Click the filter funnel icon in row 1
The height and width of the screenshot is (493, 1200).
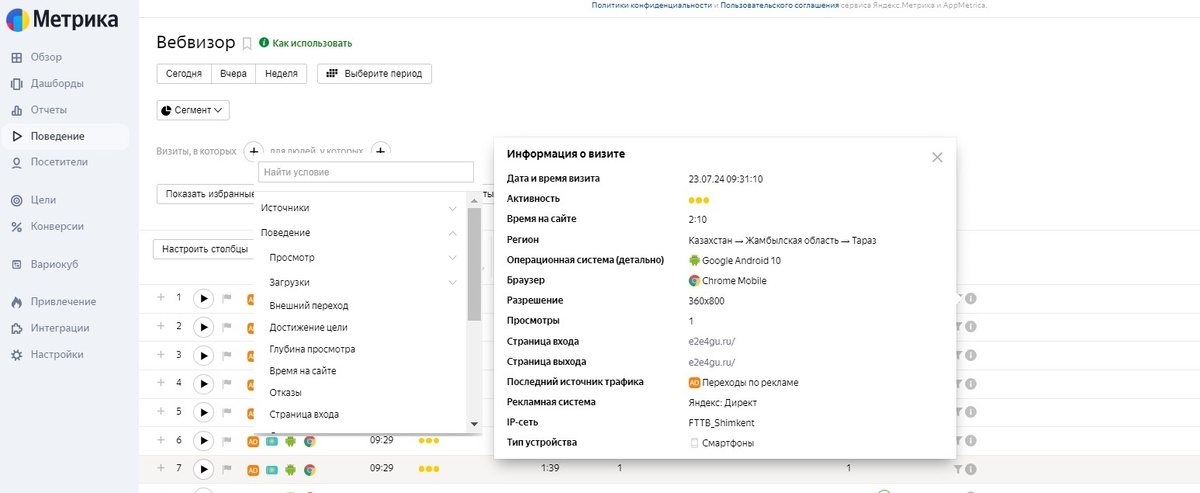point(958,298)
